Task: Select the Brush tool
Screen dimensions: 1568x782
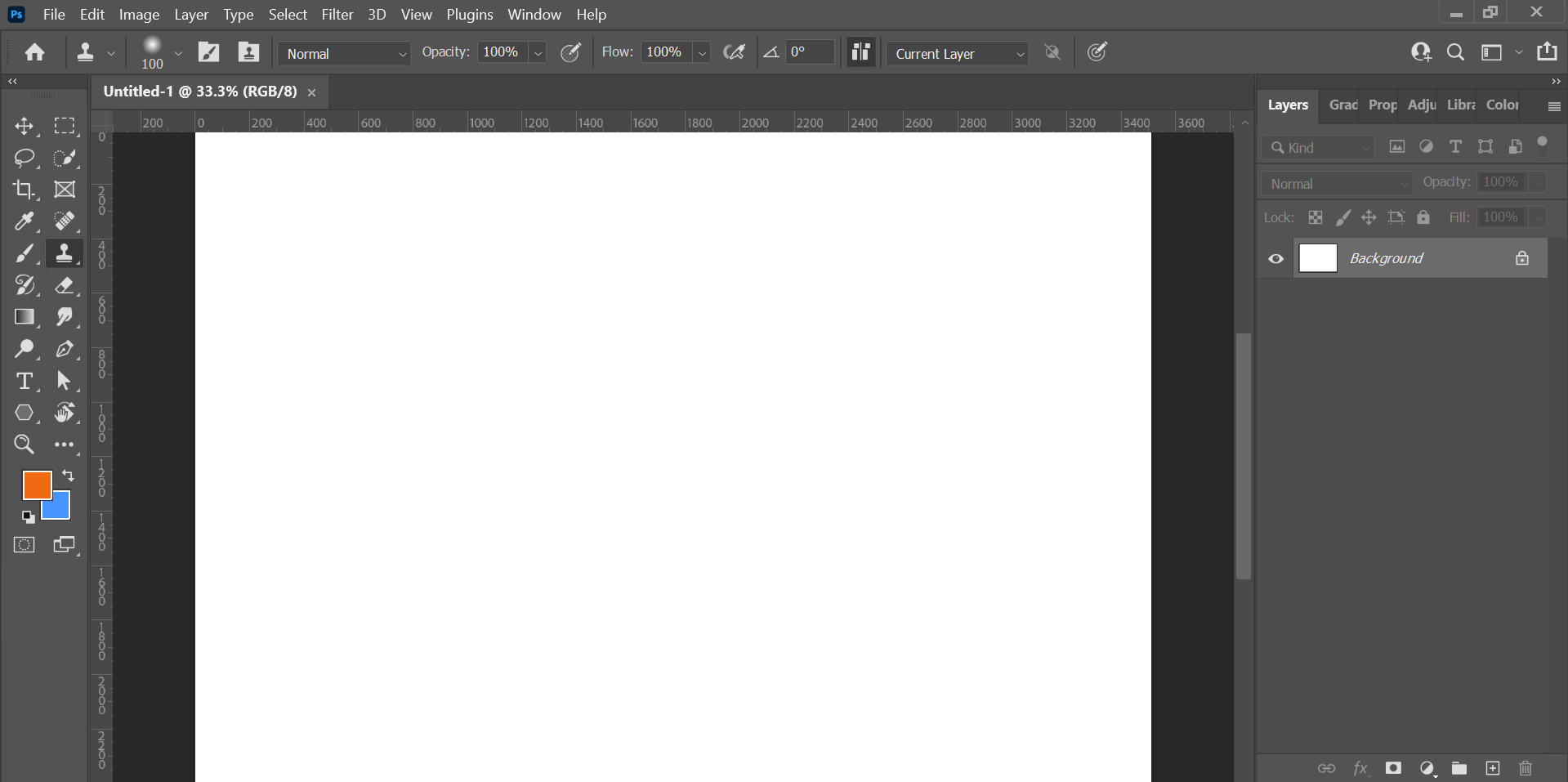Action: click(x=24, y=254)
